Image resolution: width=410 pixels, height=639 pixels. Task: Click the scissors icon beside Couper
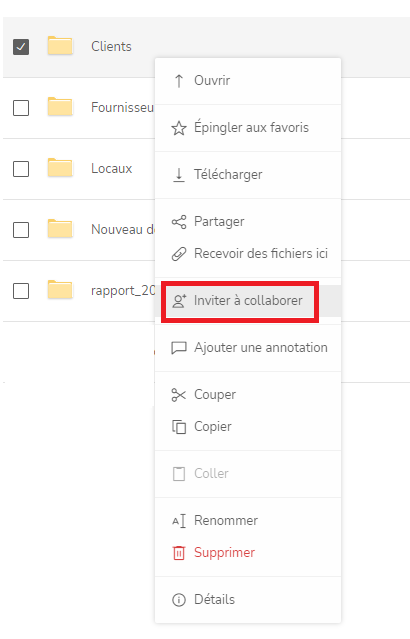pos(179,394)
